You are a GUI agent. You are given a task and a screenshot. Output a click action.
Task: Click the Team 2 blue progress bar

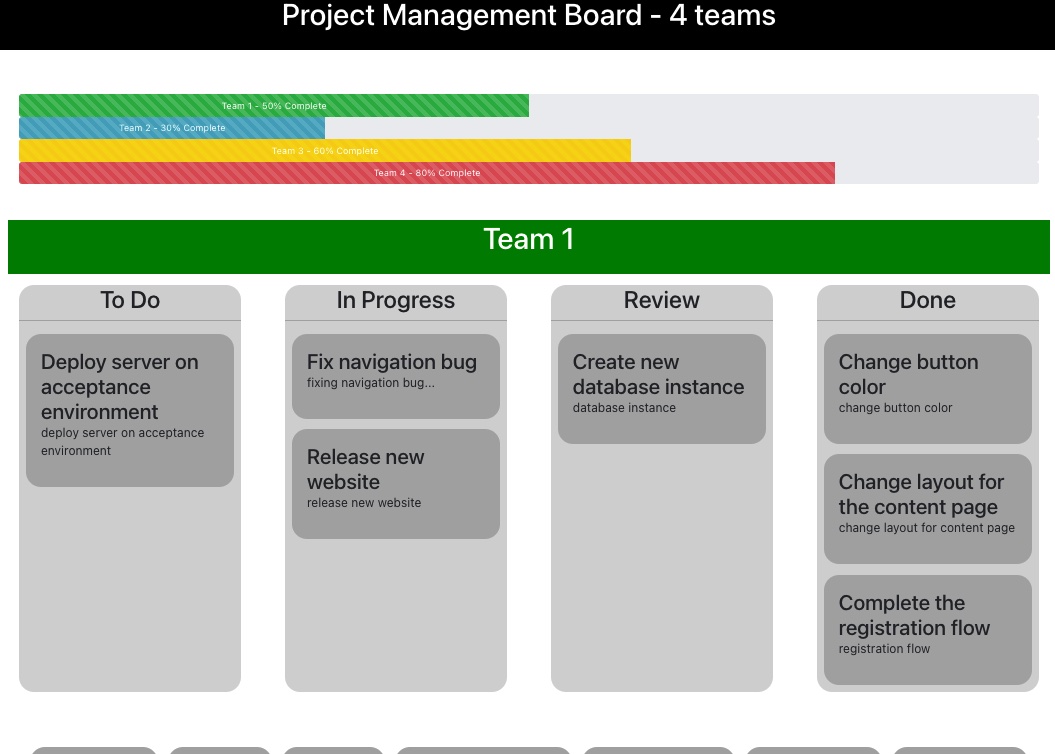pyautogui.click(x=172, y=128)
